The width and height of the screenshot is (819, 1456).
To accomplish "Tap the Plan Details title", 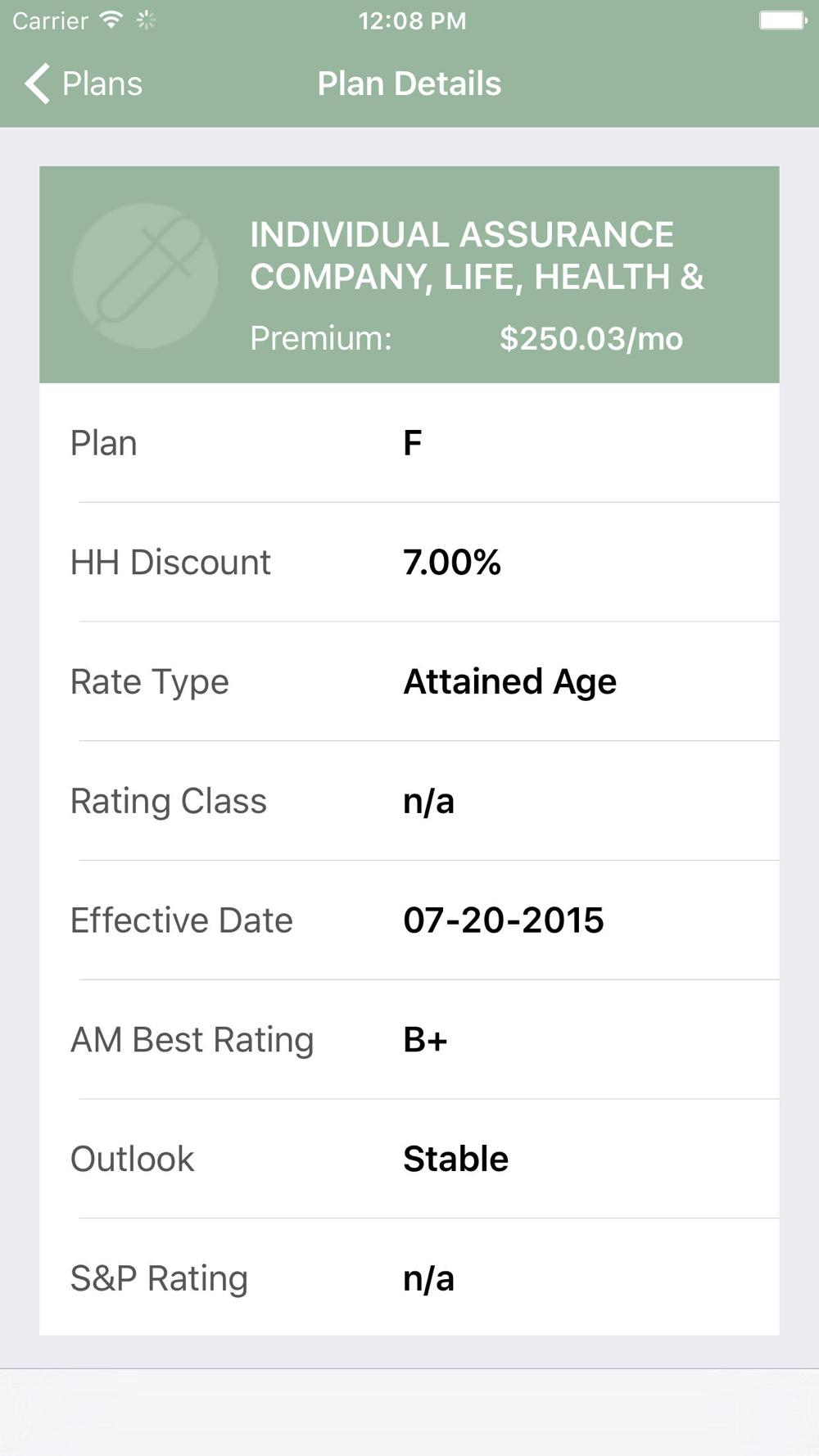I will pos(409,84).
